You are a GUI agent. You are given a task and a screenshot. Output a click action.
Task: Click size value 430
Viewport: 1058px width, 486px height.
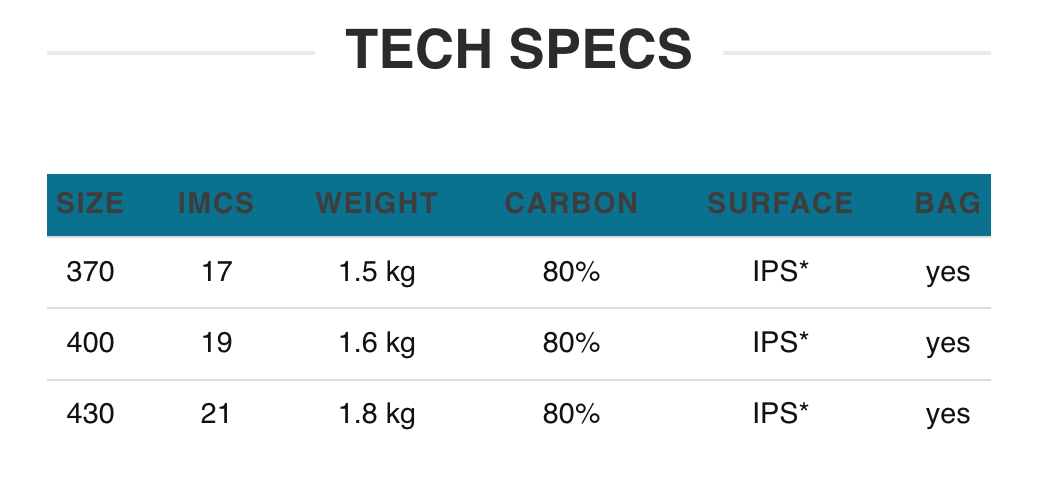coord(90,414)
